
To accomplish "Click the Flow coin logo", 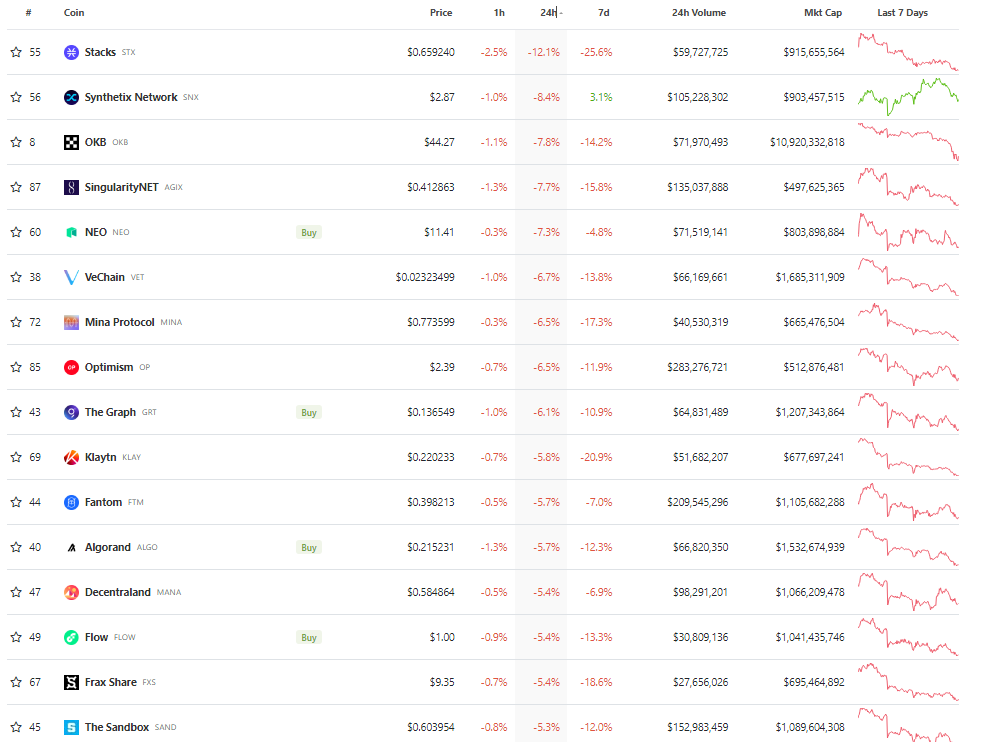I will pyautogui.click(x=71, y=637).
